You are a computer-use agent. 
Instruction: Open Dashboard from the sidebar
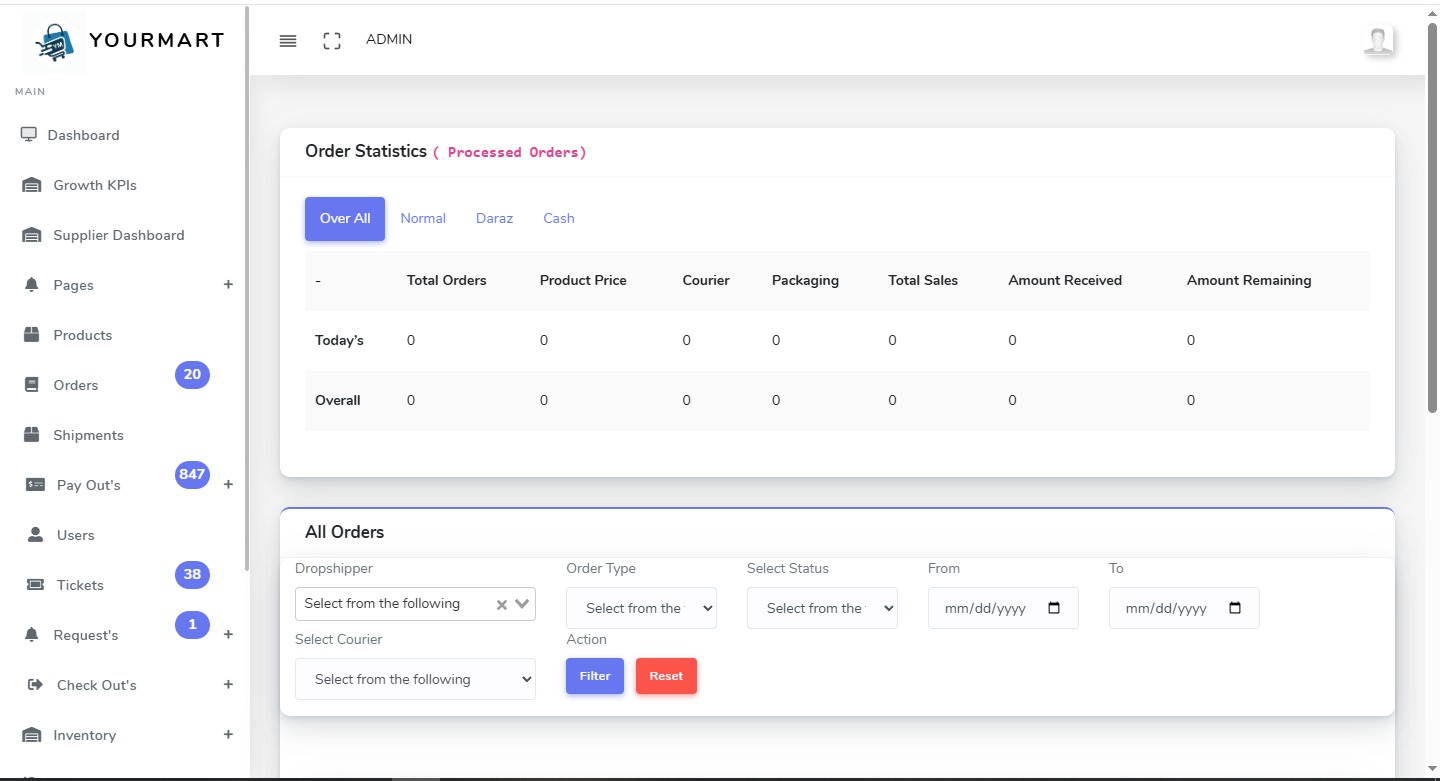(x=83, y=135)
